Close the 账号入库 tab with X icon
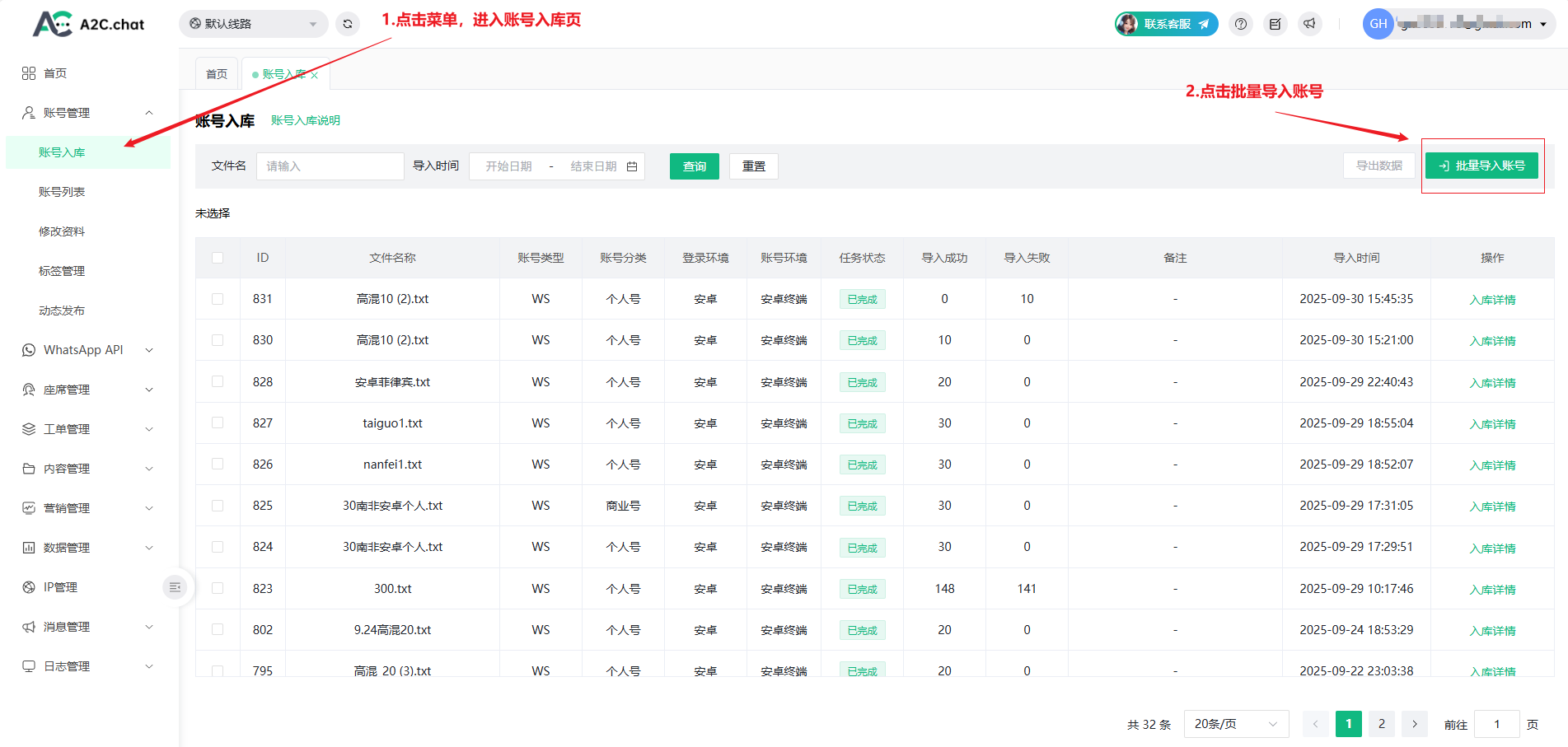This screenshot has height=747, width=1568. coord(315,75)
